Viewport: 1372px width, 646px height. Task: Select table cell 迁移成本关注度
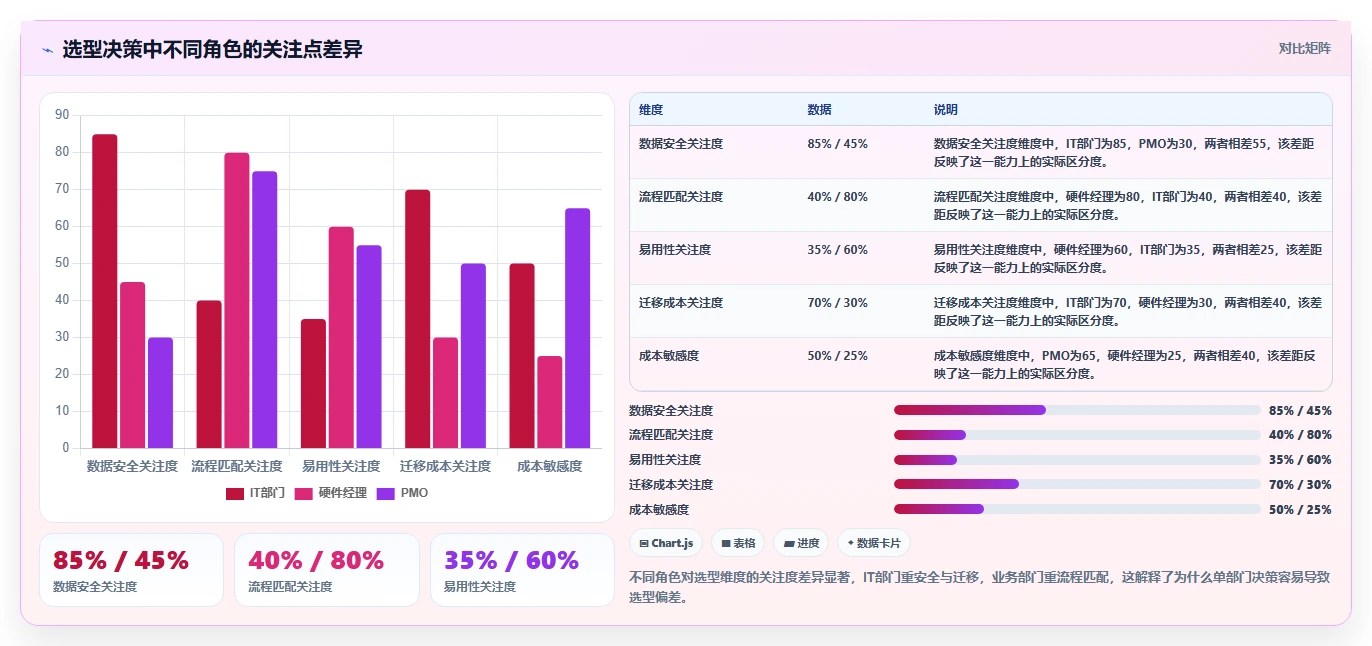[x=681, y=303]
